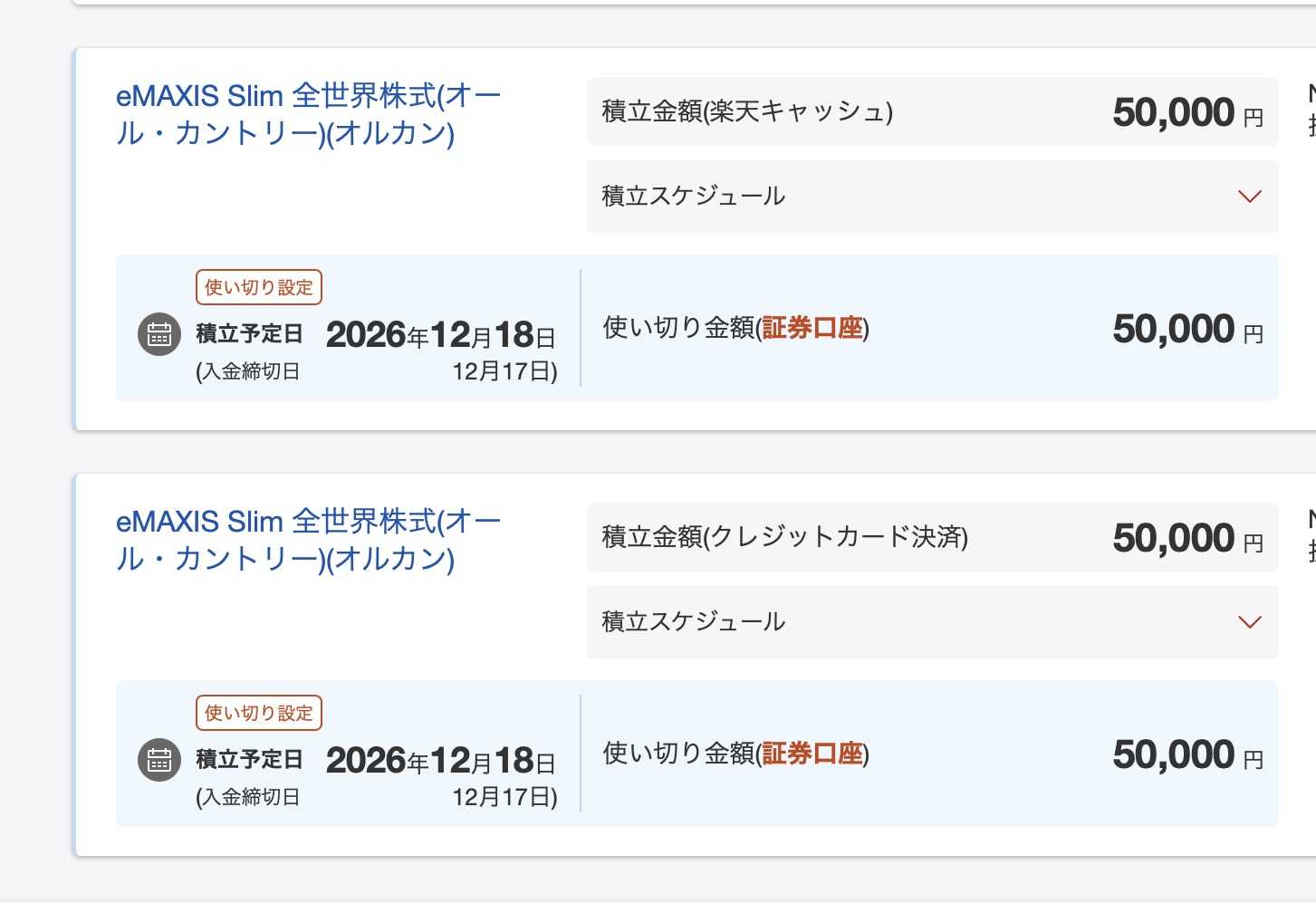Image resolution: width=1316 pixels, height=903 pixels.
Task: Click the 2026年12月18日 date in the 楽天キャッシュ card
Action: pos(440,335)
